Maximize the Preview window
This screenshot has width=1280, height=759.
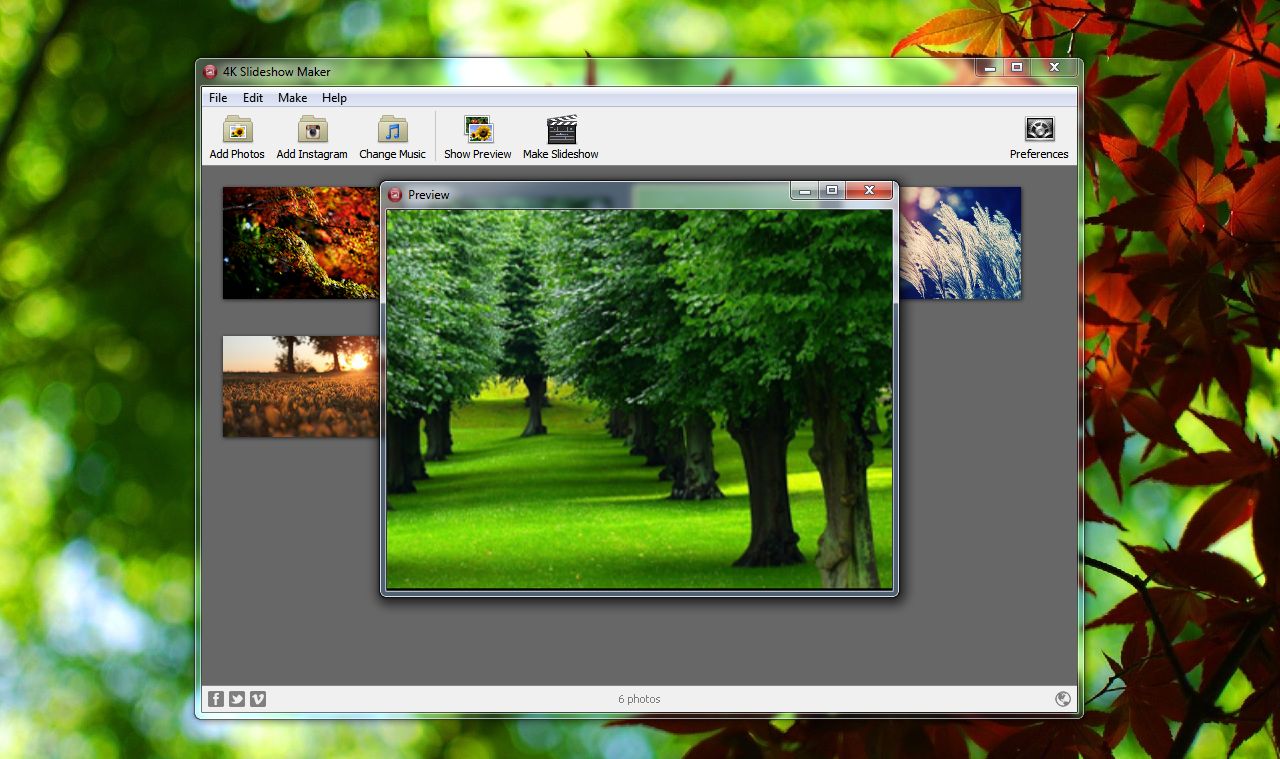pos(831,190)
